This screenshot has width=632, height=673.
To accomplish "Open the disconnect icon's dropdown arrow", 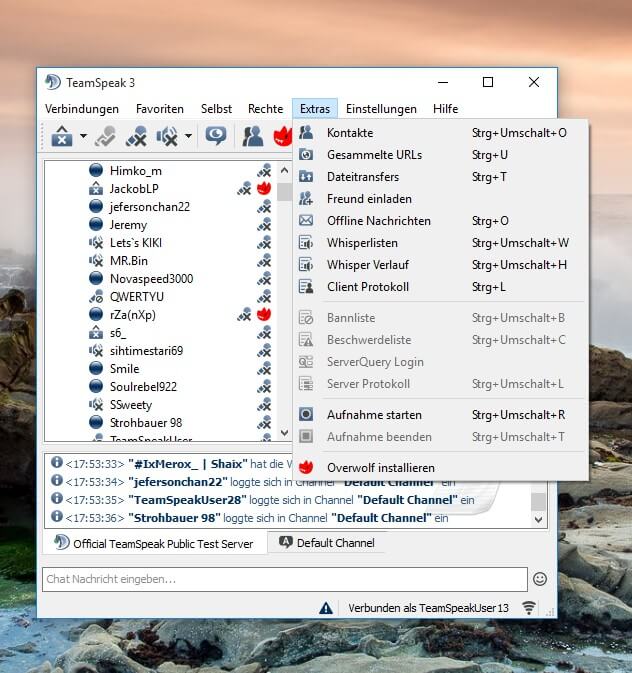I will point(83,136).
